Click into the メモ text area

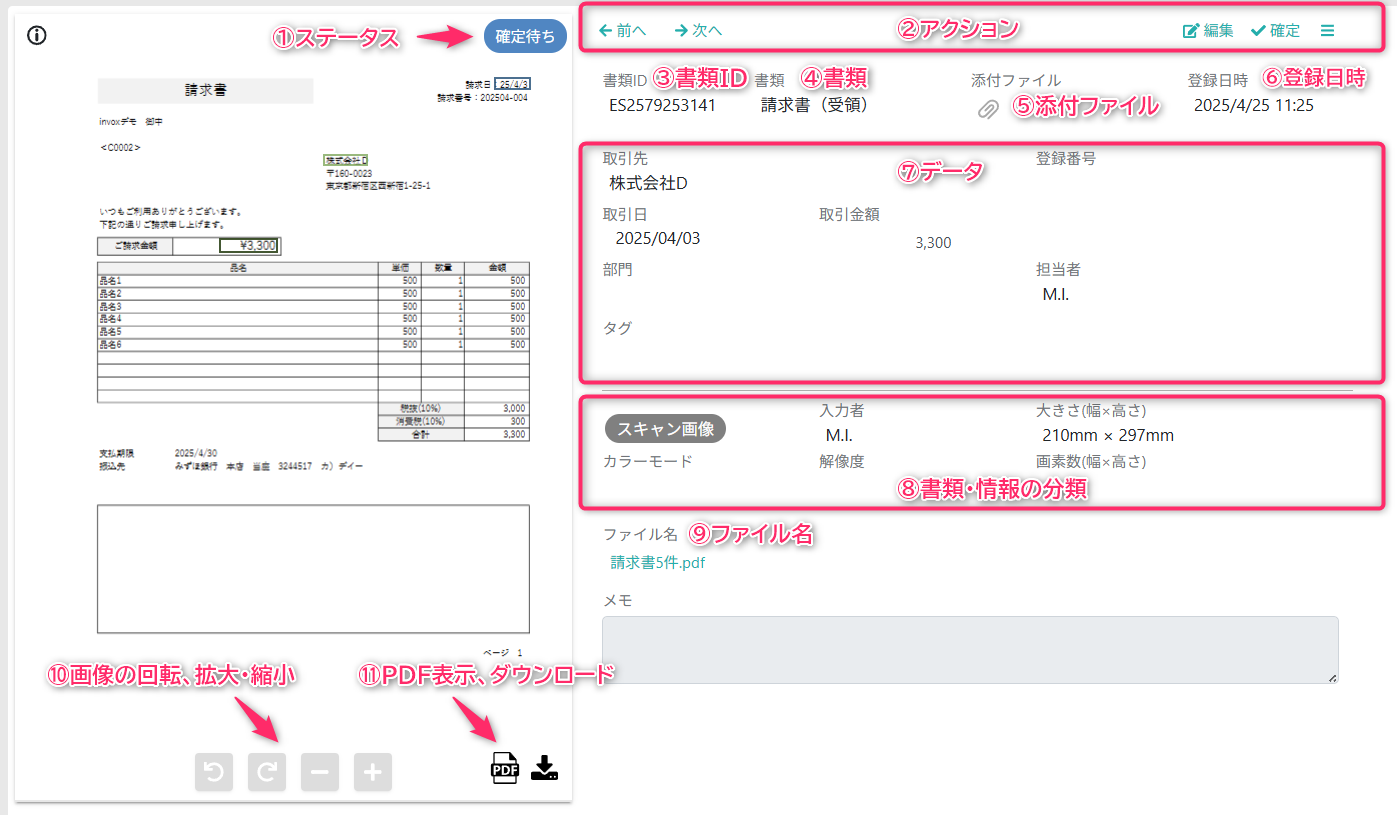tap(970, 650)
